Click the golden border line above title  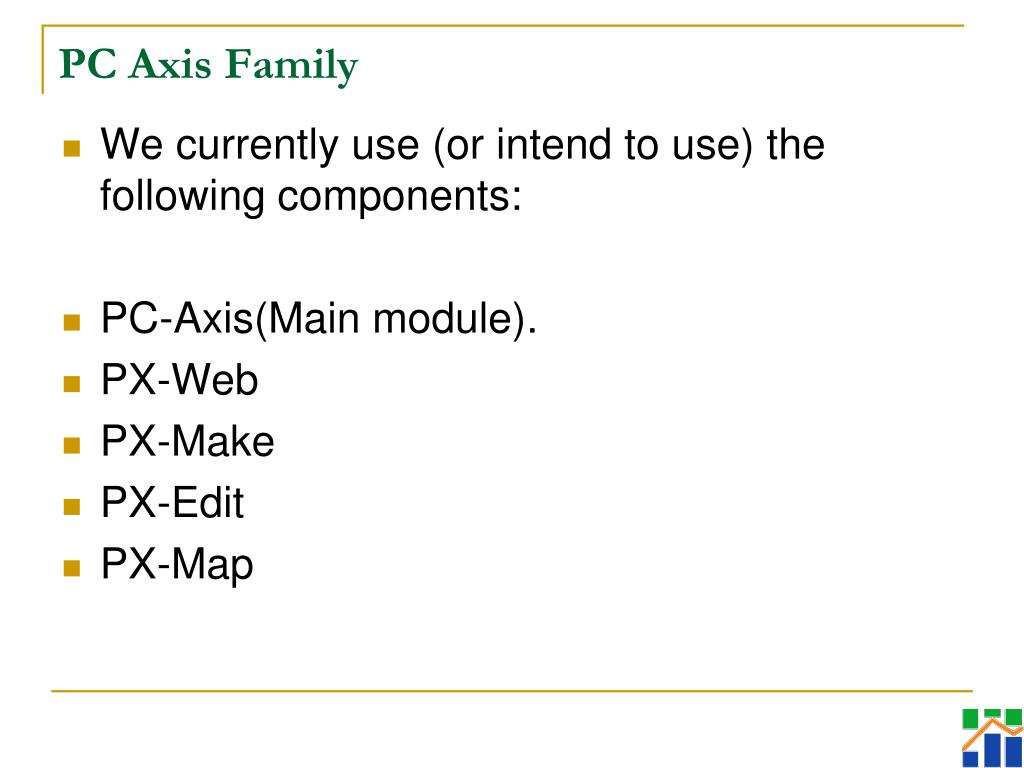click(503, 26)
